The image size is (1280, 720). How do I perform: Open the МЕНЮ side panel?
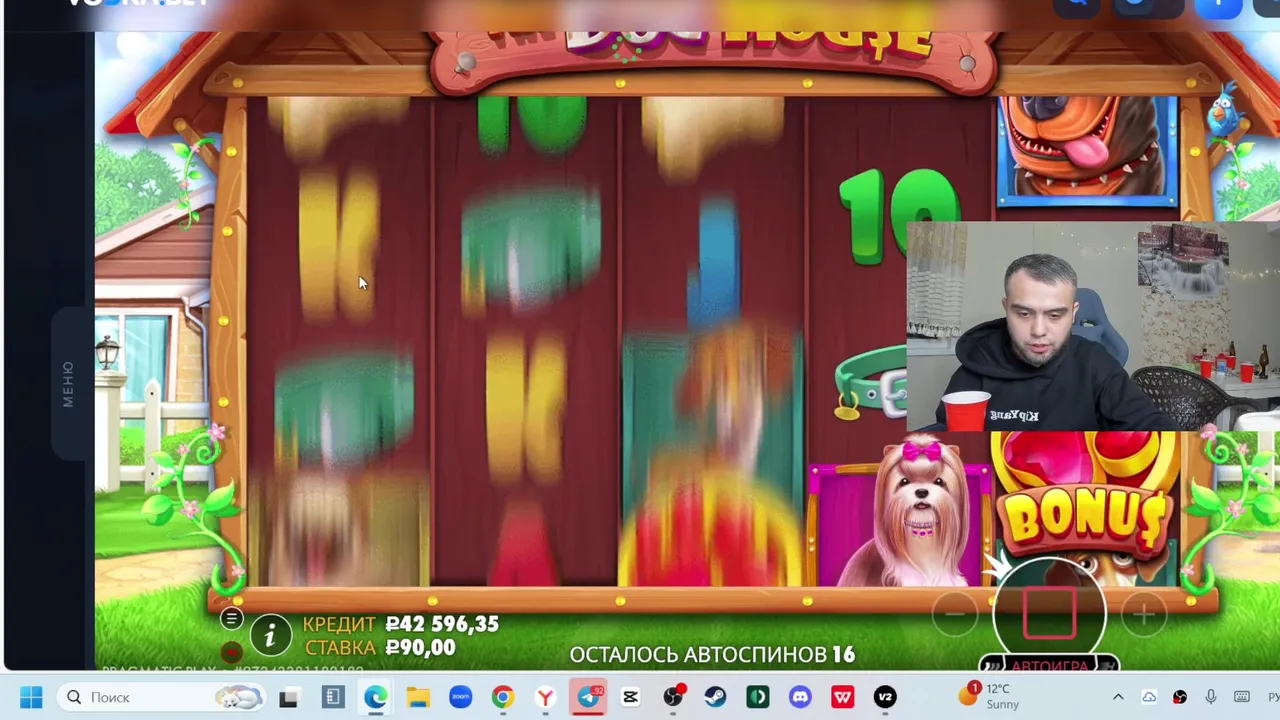coord(68,384)
